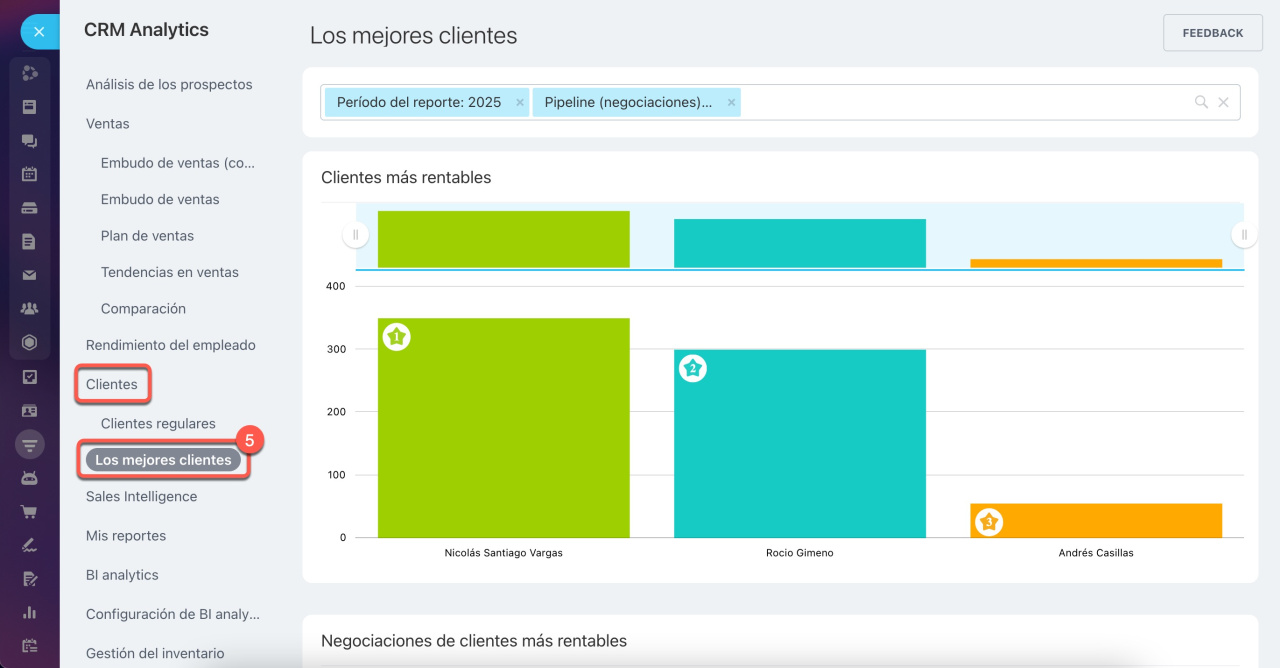Clear all filters with the X icon
The width and height of the screenshot is (1280, 668).
pyautogui.click(x=1223, y=102)
